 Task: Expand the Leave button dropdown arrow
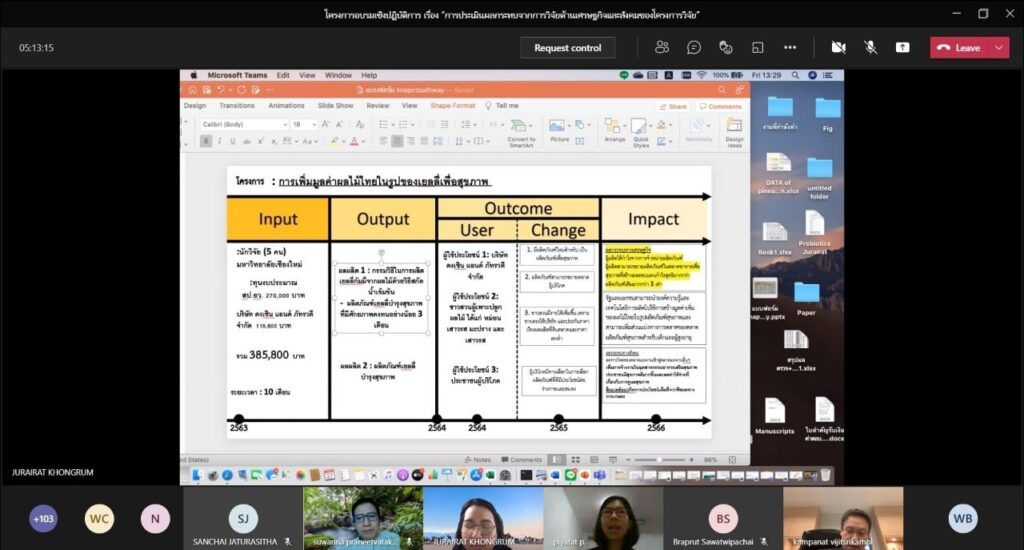(x=999, y=47)
